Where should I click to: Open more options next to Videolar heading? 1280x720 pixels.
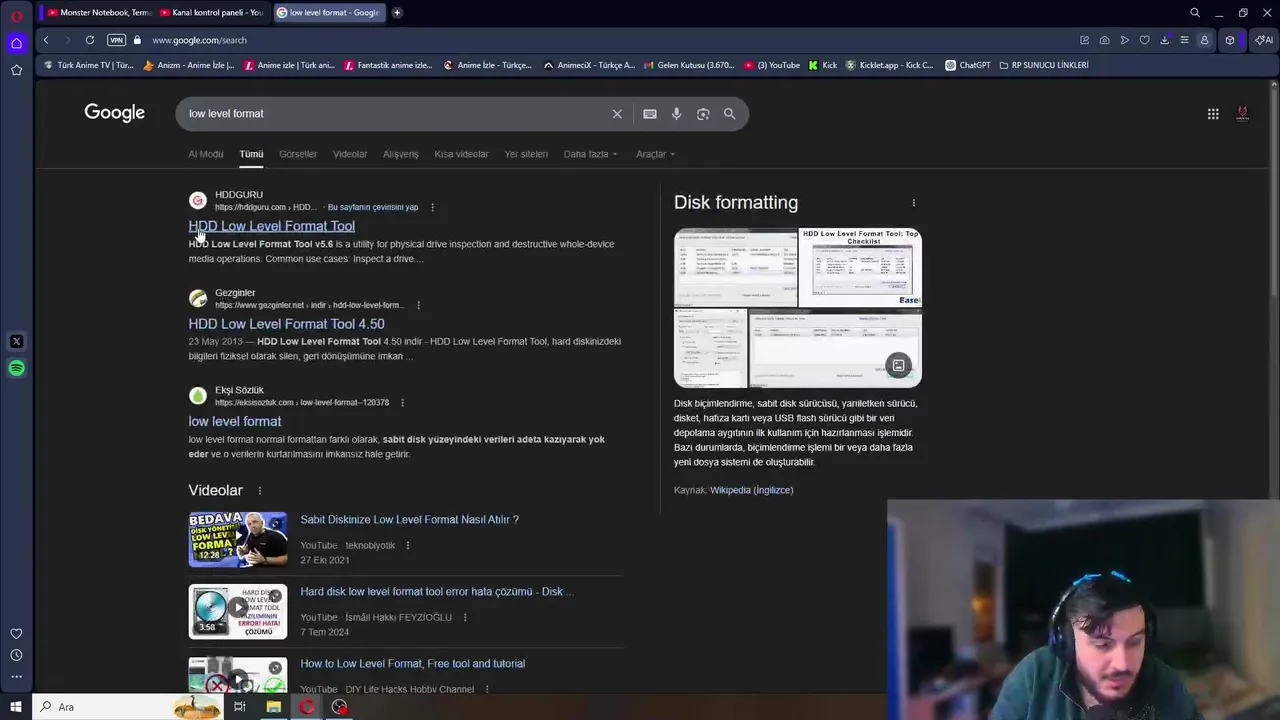tap(260, 491)
